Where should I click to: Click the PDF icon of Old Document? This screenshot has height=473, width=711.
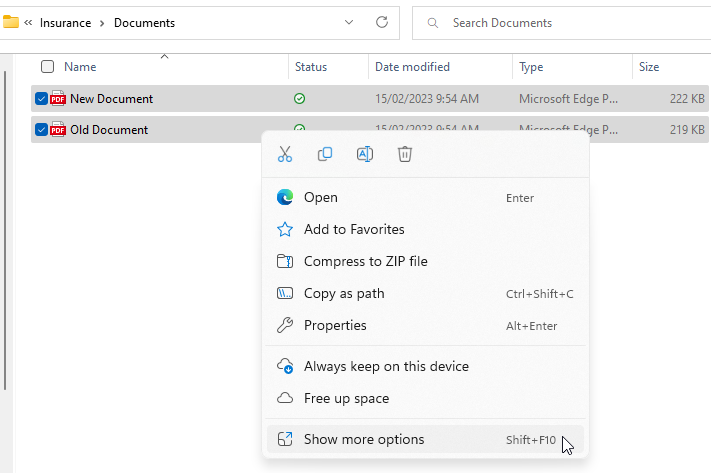(x=58, y=129)
